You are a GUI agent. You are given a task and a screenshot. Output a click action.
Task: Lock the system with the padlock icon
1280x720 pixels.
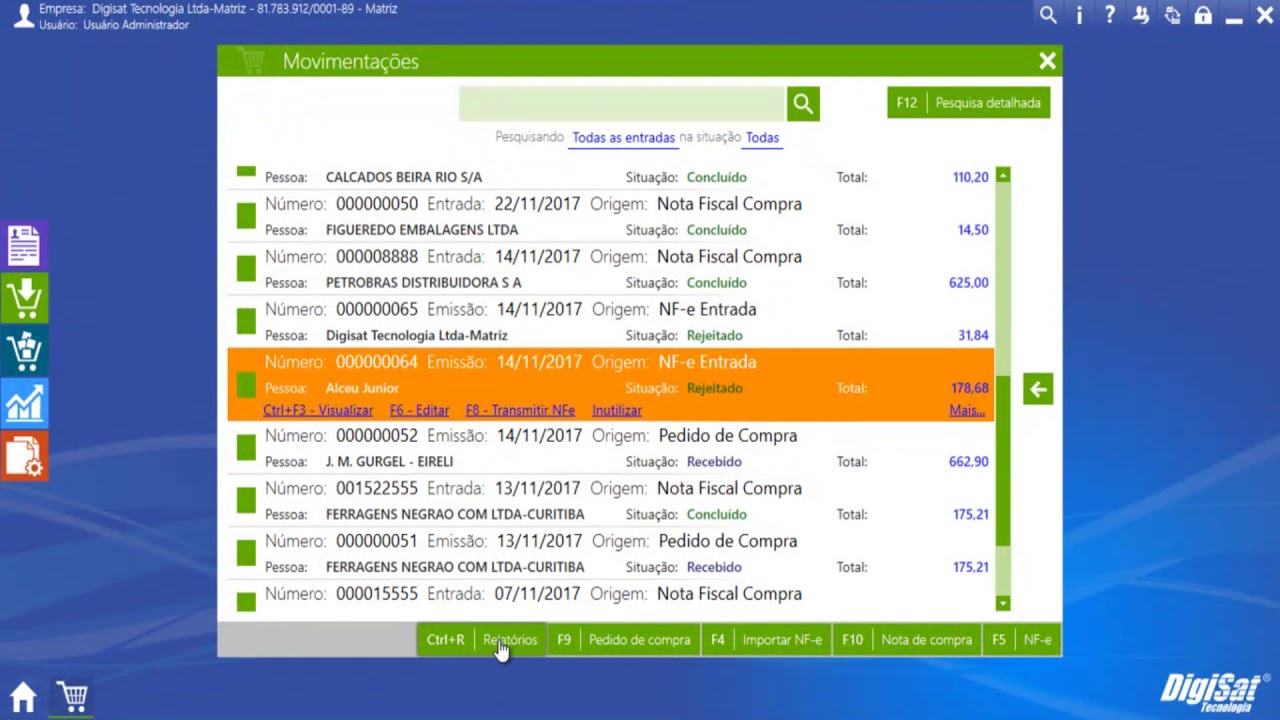tap(1203, 15)
